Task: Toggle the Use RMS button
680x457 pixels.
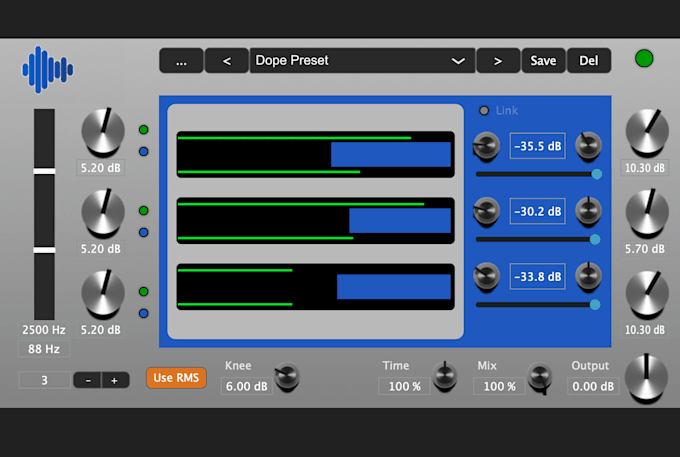Action: 175,377
